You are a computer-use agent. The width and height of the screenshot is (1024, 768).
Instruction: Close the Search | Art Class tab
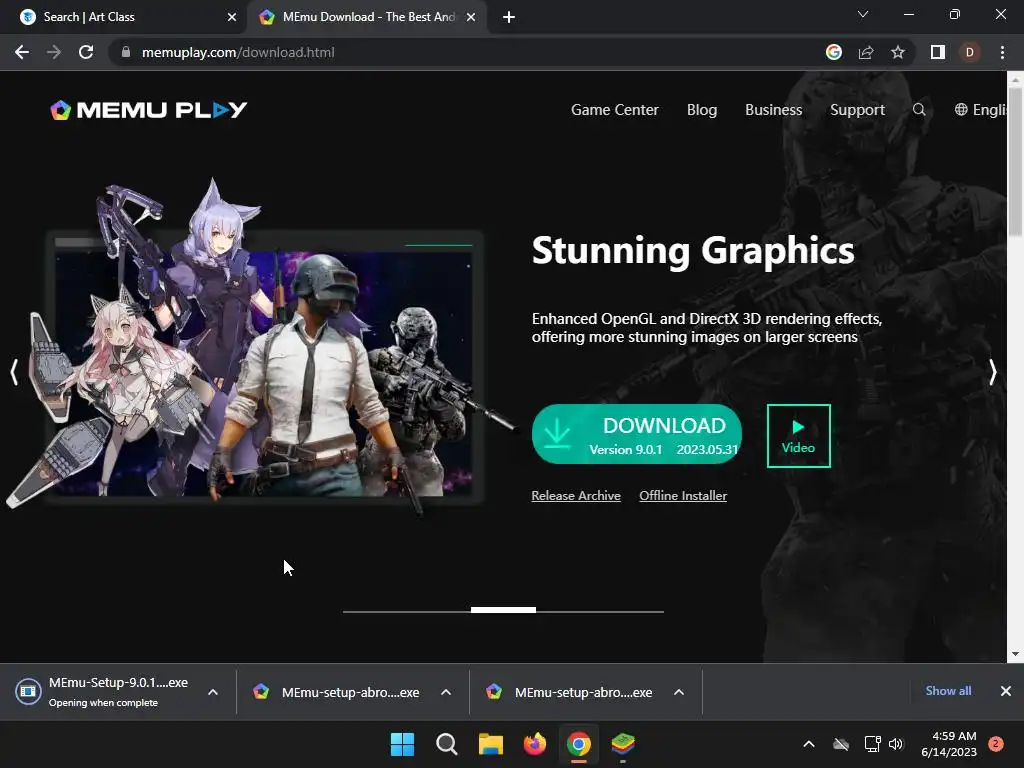click(232, 17)
